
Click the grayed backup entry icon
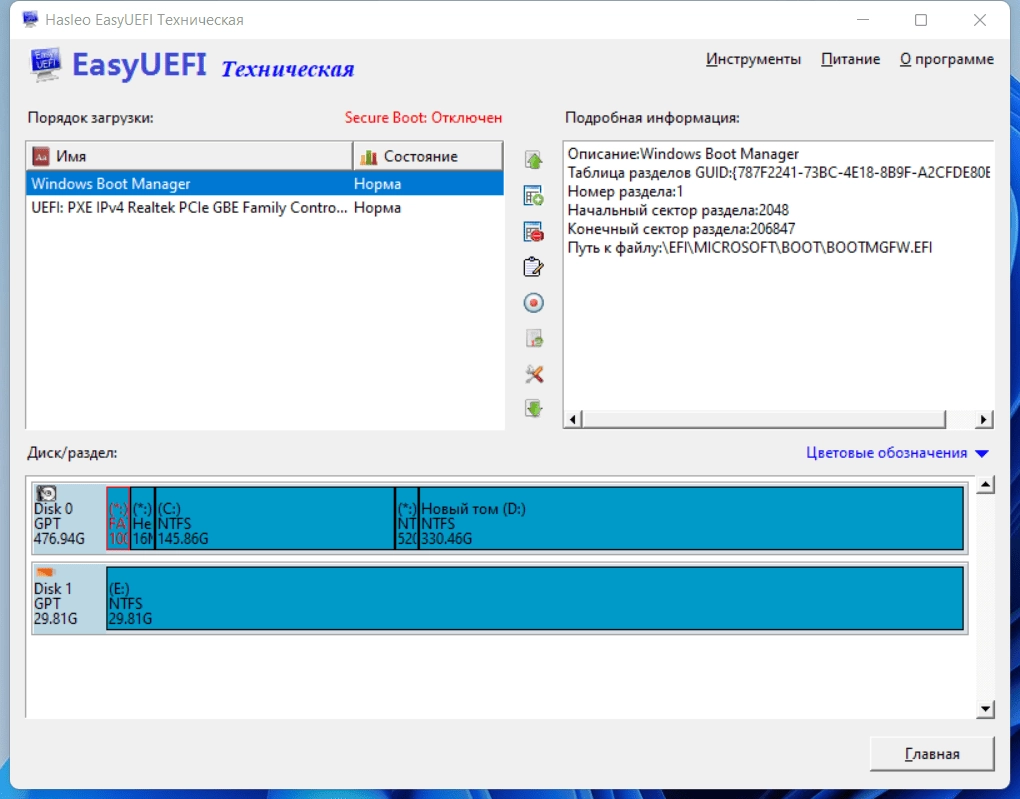[533, 338]
